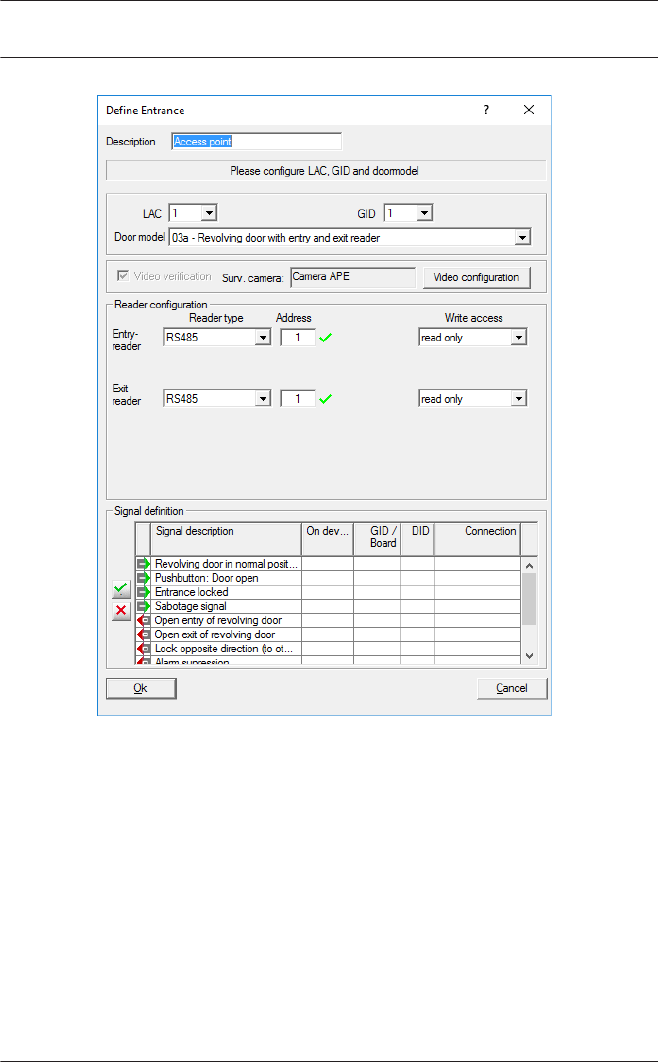This screenshot has height=1062, width=658.
Task: Click the green check next to Entry-reader address
Action: (x=326, y=337)
